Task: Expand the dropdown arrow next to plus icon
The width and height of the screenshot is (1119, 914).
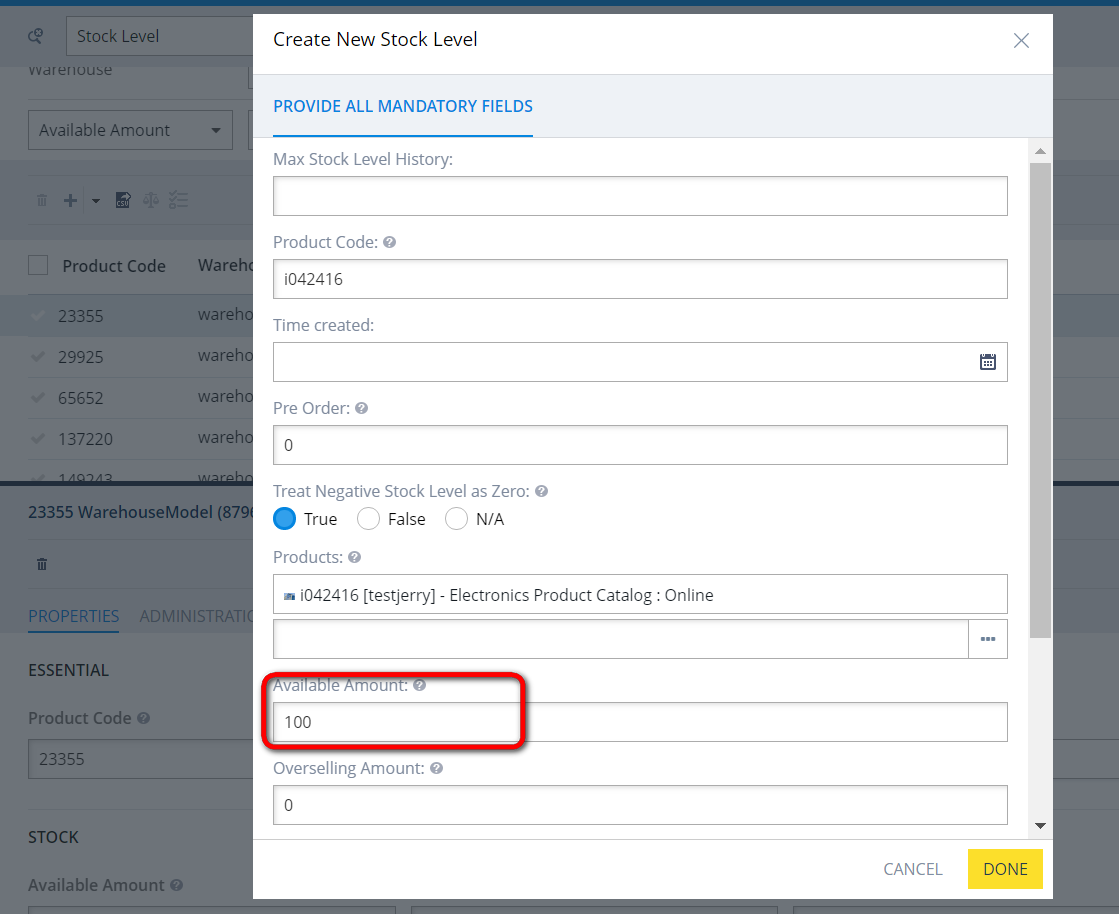Action: [x=96, y=200]
